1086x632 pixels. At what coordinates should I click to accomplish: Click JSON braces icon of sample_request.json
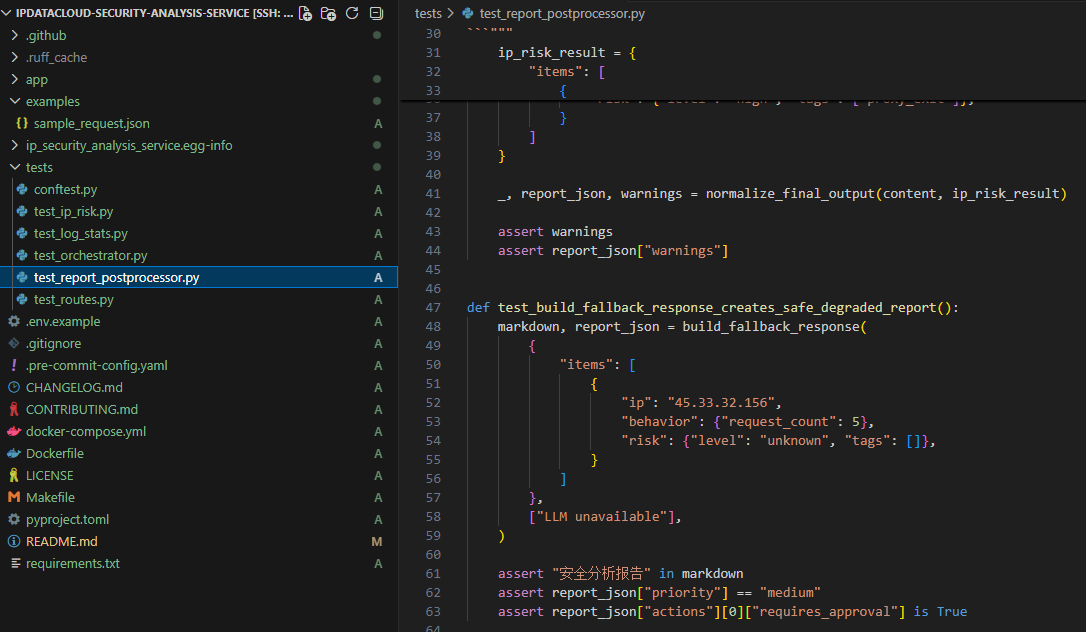point(22,123)
